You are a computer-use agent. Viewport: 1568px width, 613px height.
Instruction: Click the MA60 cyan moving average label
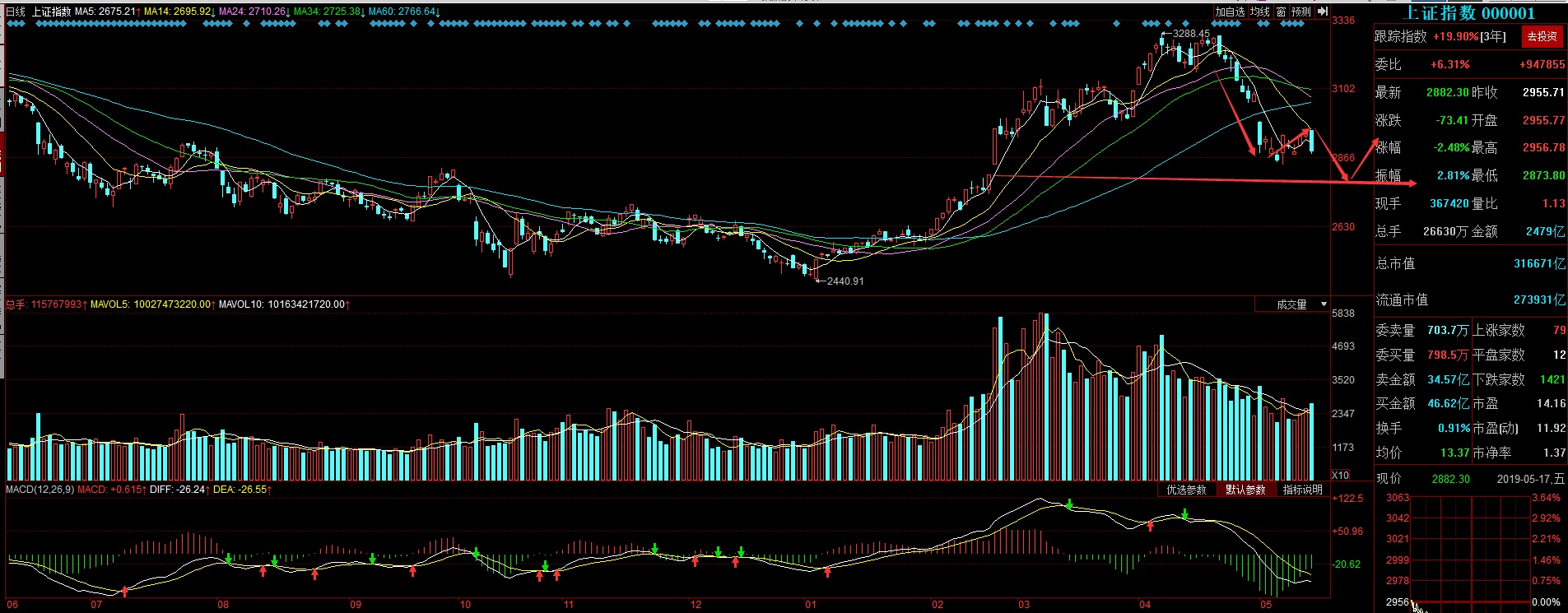pyautogui.click(x=403, y=12)
